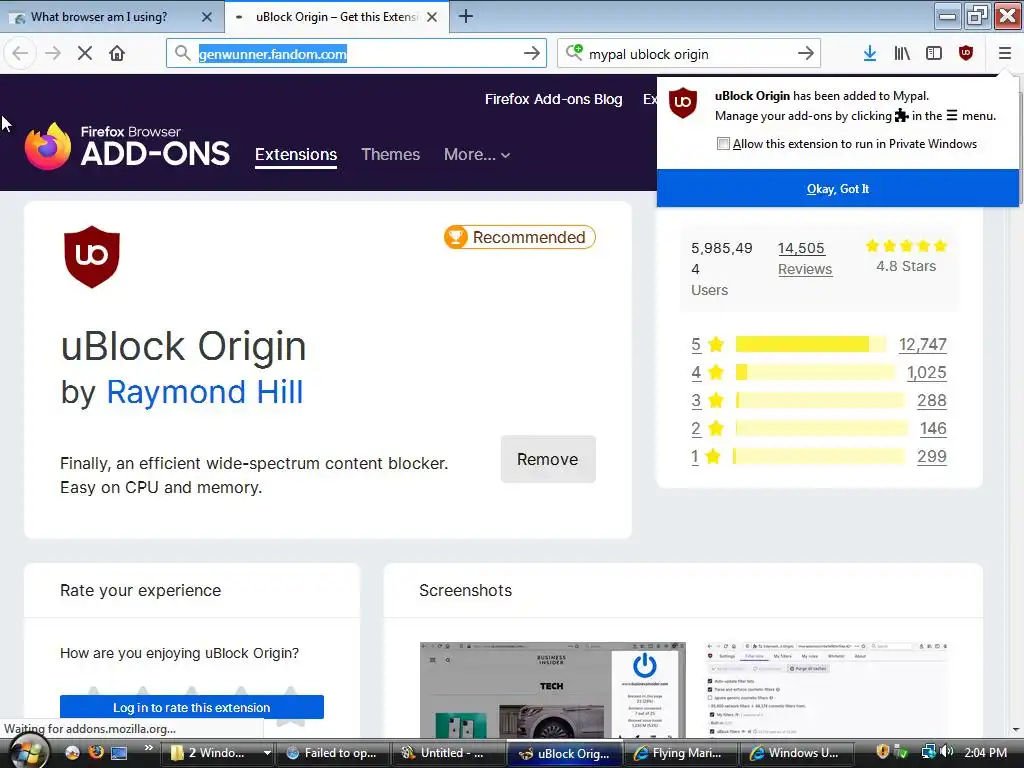Viewport: 1024px width, 768px height.
Task: Open the search engine icon in search bar
Action: [574, 52]
